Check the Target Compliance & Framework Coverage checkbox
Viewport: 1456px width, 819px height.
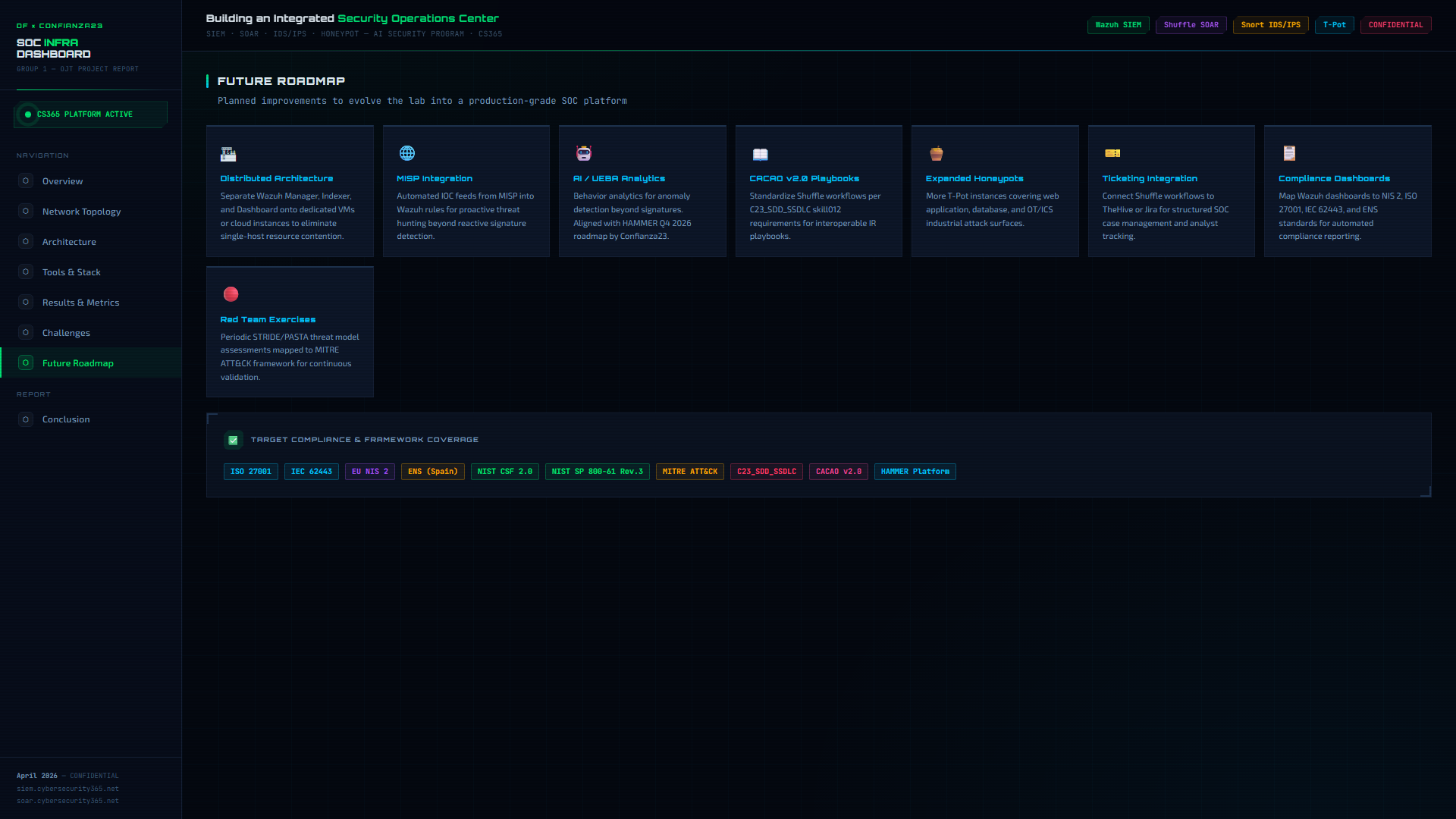pos(233,440)
